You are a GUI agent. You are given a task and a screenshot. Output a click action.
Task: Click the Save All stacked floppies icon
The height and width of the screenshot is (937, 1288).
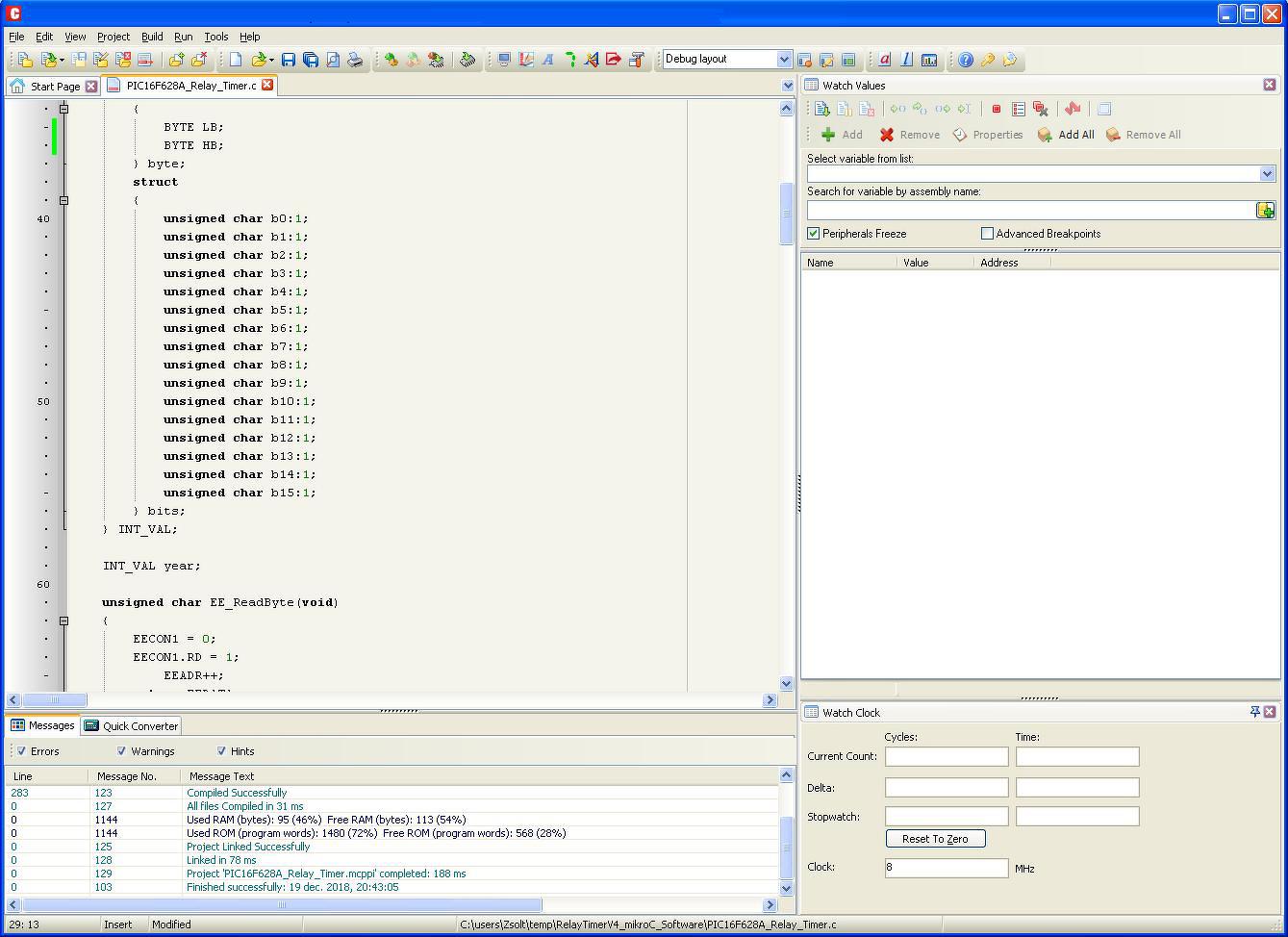tap(311, 60)
